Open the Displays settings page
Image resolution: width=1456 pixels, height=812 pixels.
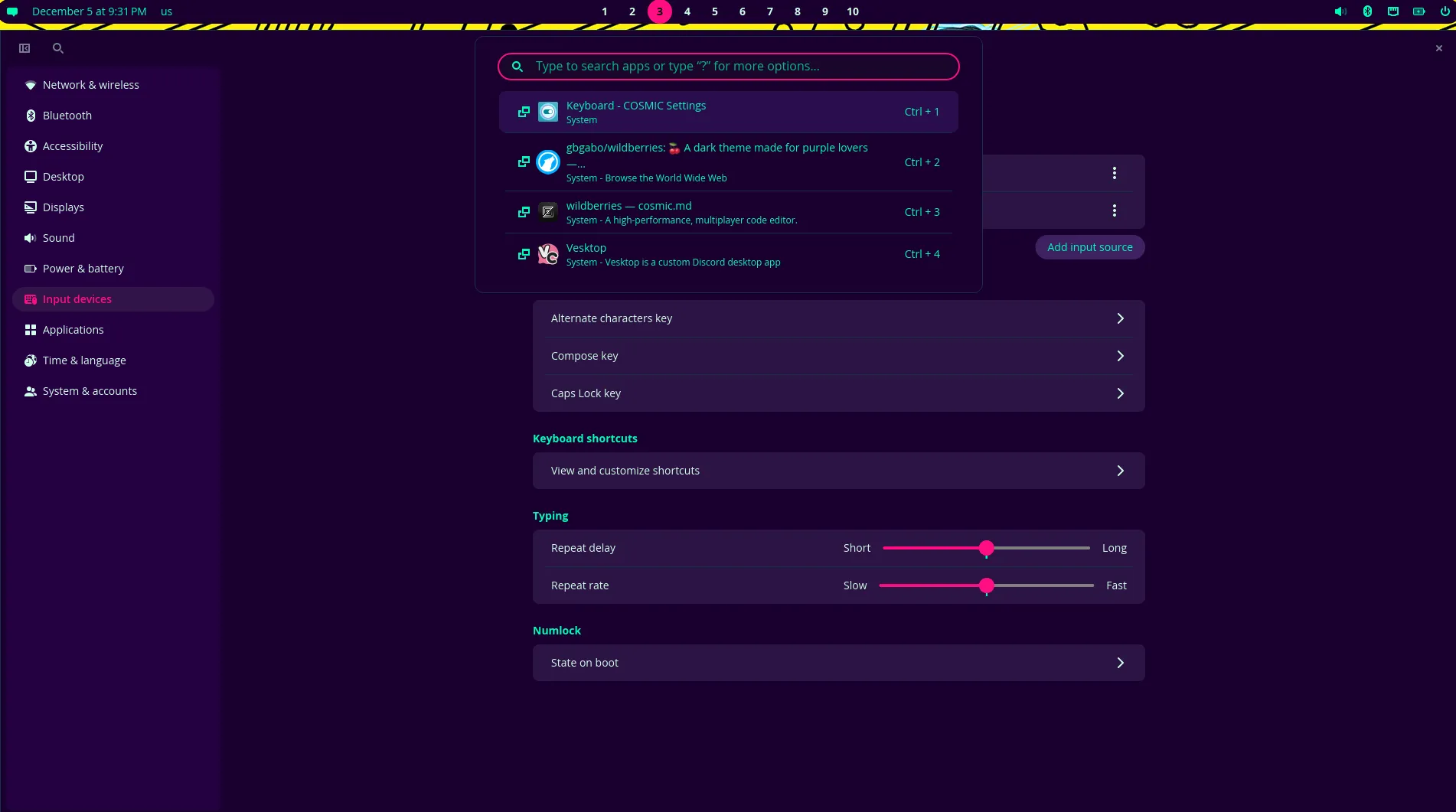pyautogui.click(x=64, y=207)
